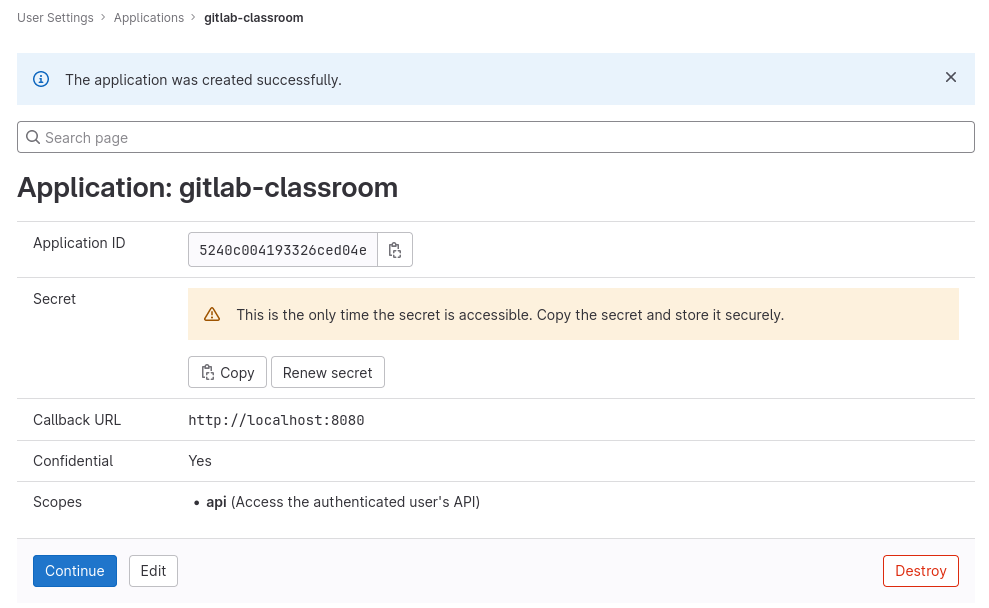
Task: Dismiss the success message with the X icon
Action: (950, 77)
